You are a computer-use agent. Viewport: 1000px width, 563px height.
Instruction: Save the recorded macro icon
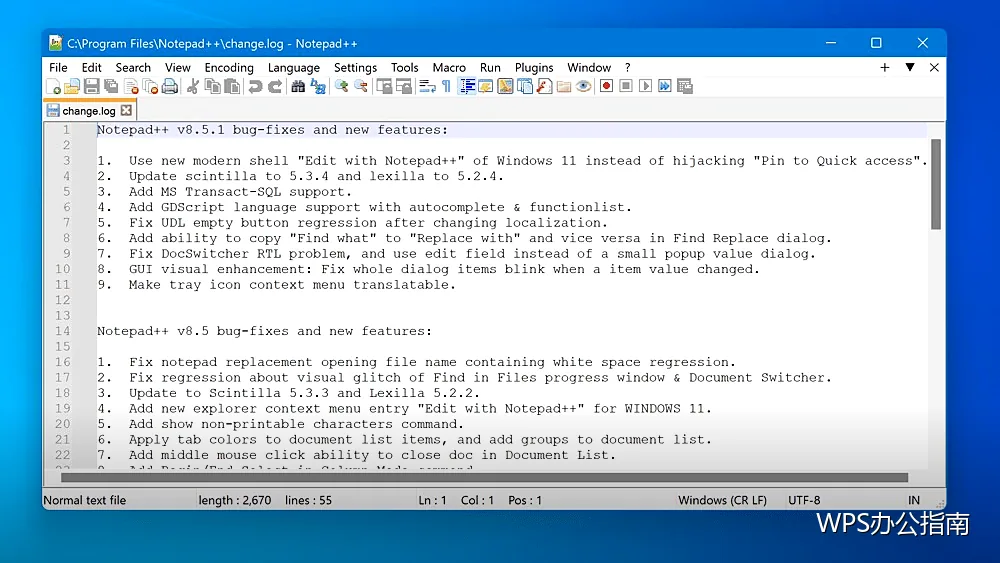click(x=684, y=86)
